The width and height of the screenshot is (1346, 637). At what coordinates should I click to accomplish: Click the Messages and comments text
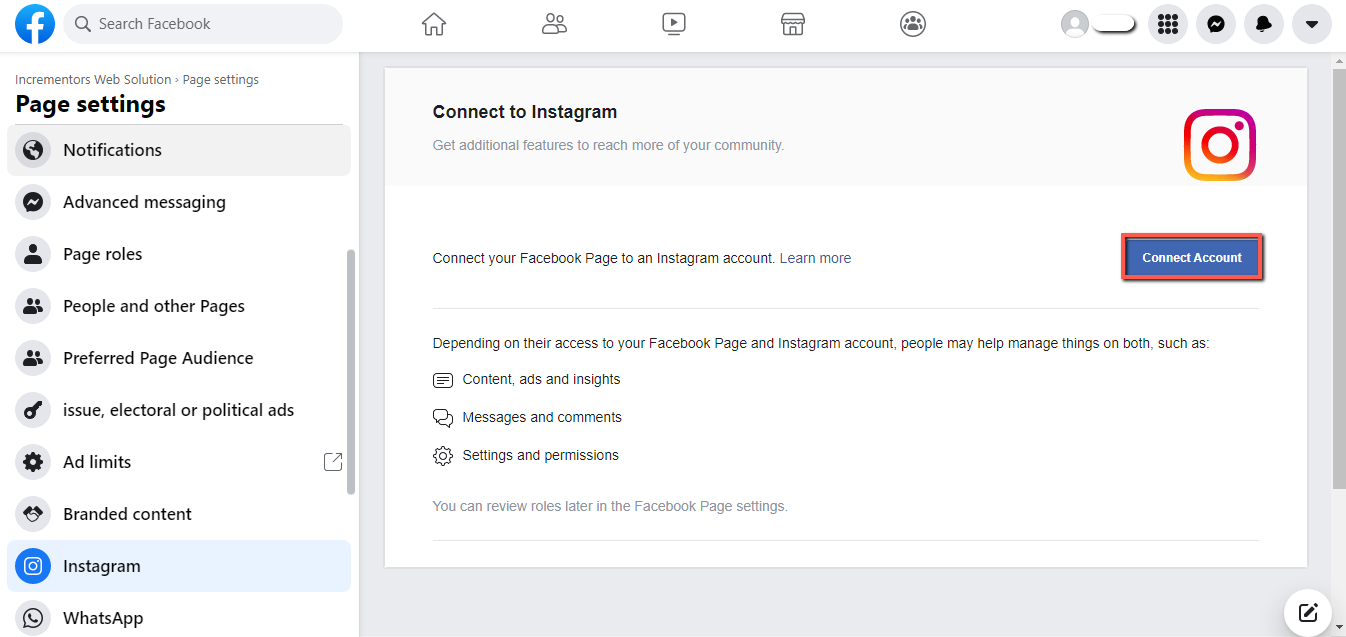tap(542, 418)
